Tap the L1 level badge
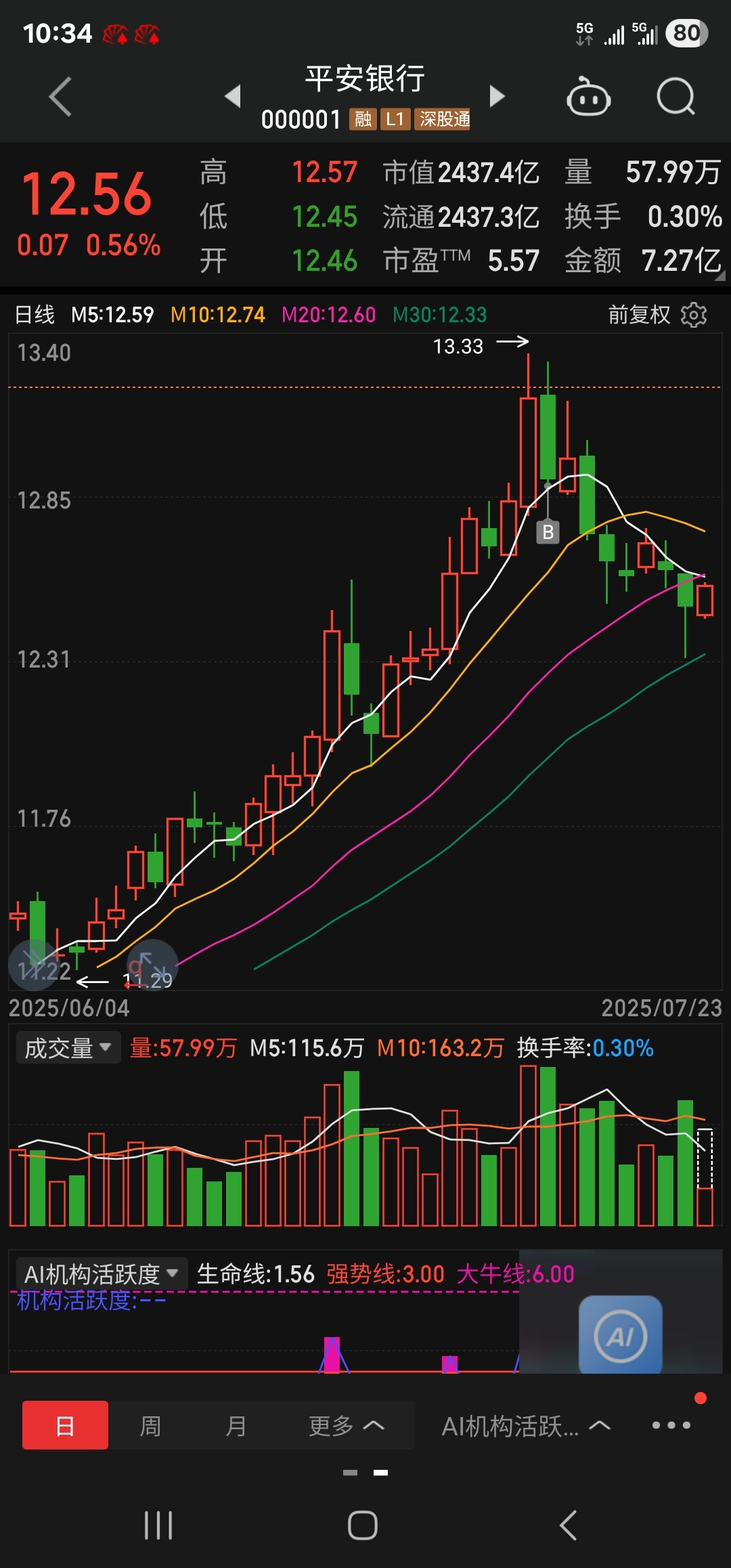The height and width of the screenshot is (1568, 731). (395, 120)
